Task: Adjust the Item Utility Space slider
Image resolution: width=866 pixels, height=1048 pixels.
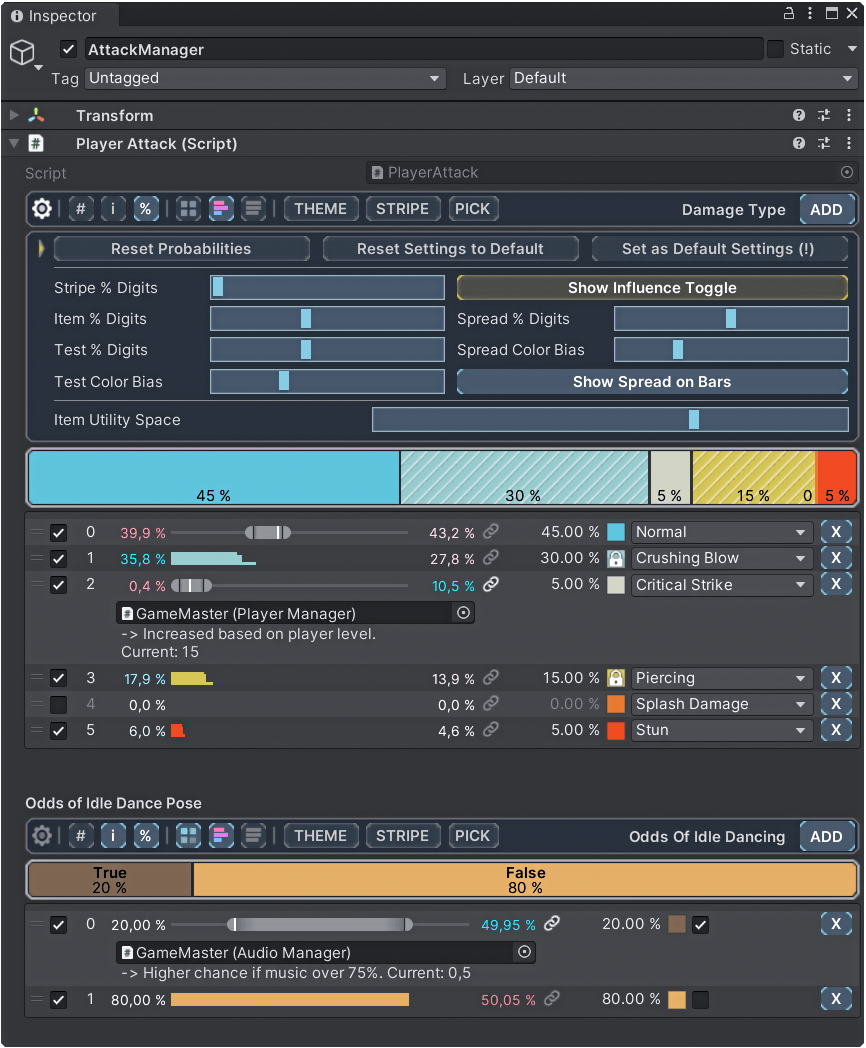Action: click(693, 419)
